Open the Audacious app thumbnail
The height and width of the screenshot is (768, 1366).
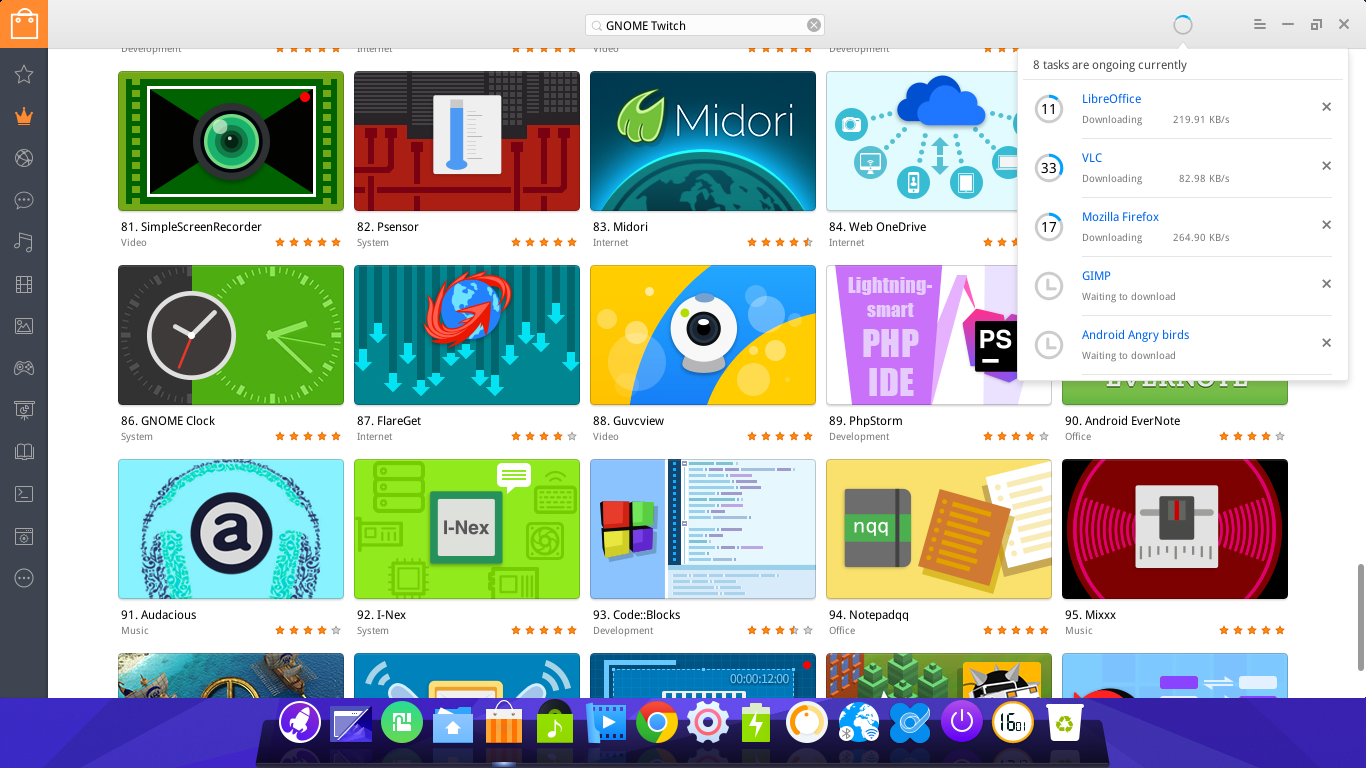(231, 529)
